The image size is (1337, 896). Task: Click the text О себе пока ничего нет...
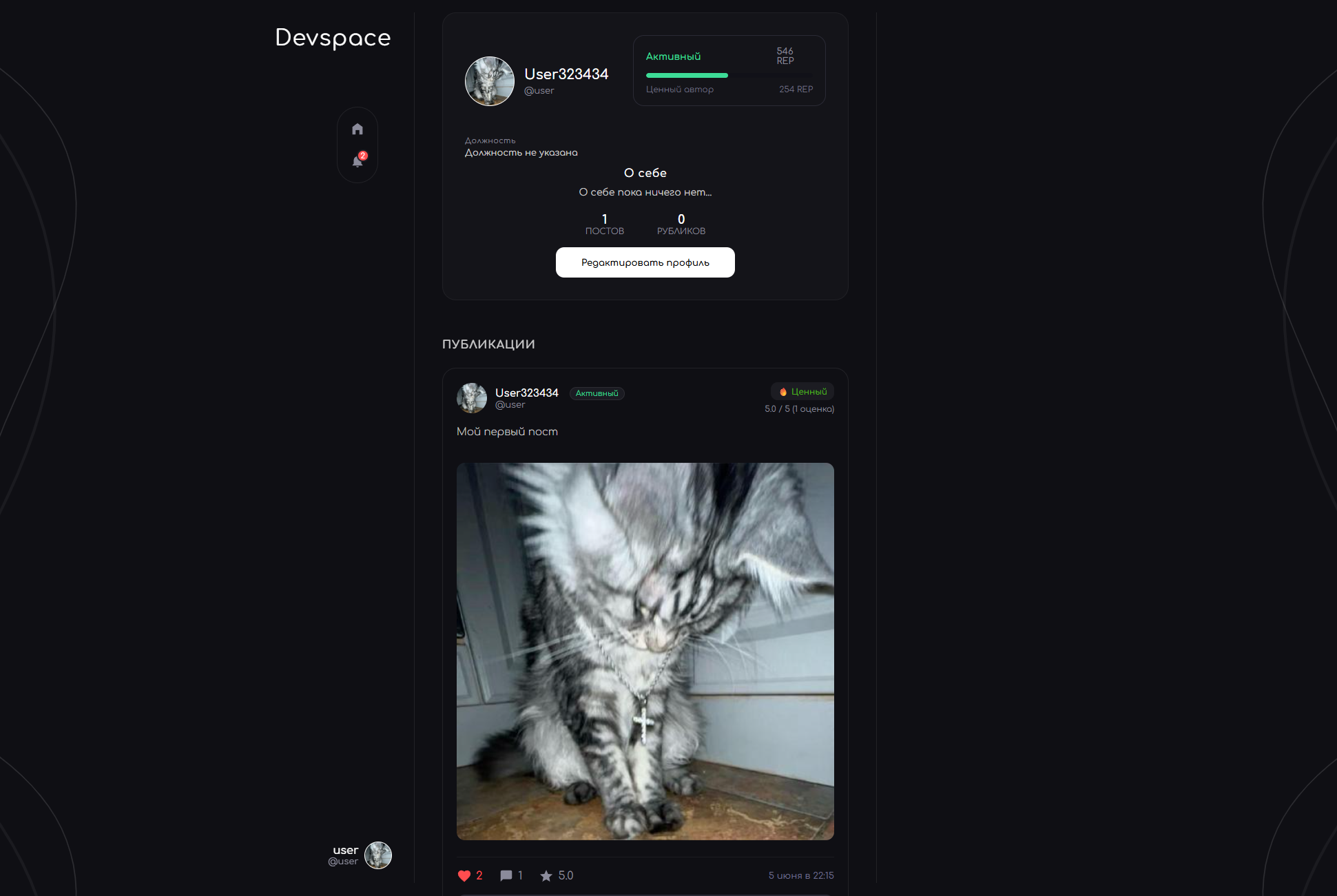click(645, 192)
